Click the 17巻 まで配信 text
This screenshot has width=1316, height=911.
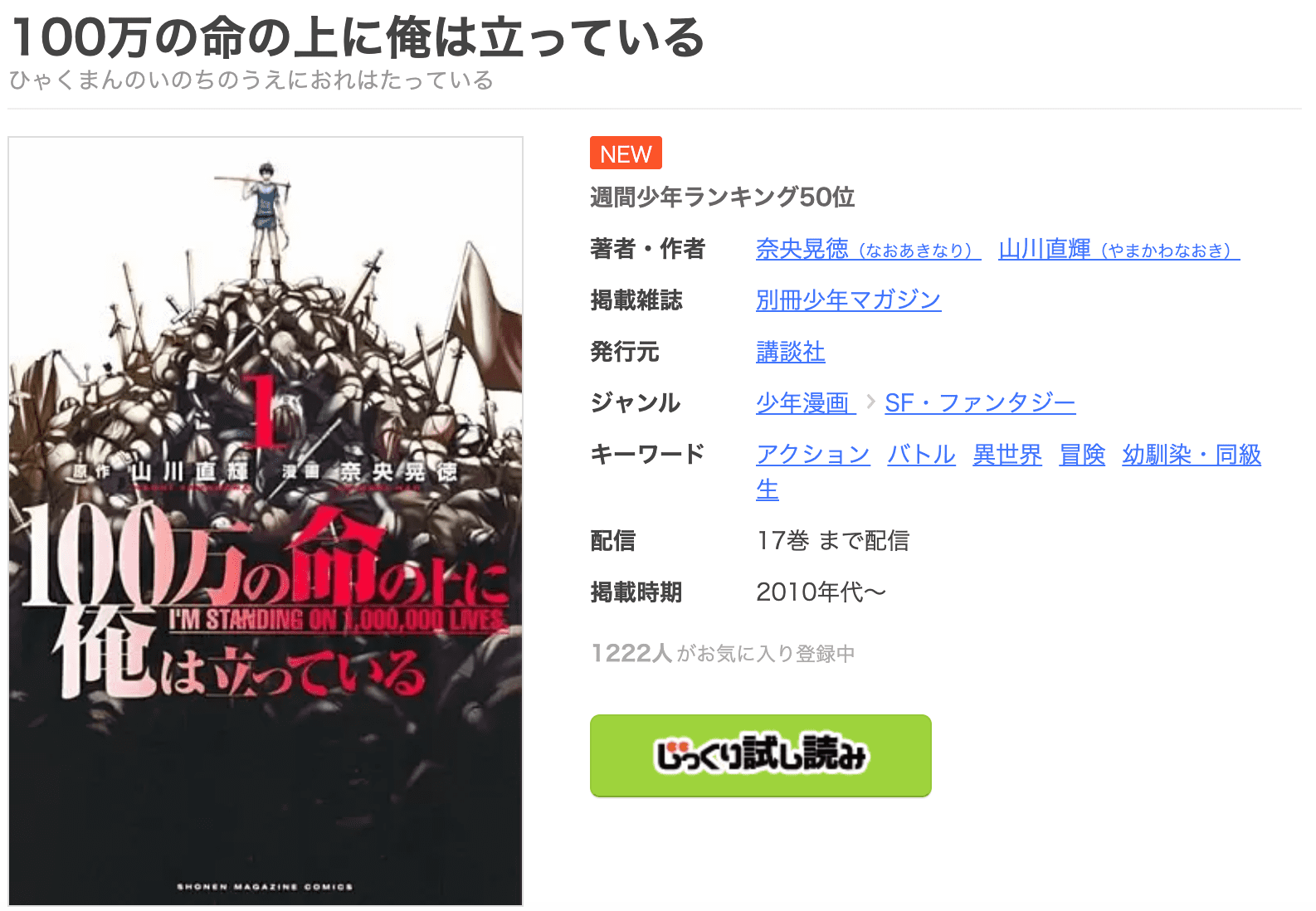pos(832,541)
